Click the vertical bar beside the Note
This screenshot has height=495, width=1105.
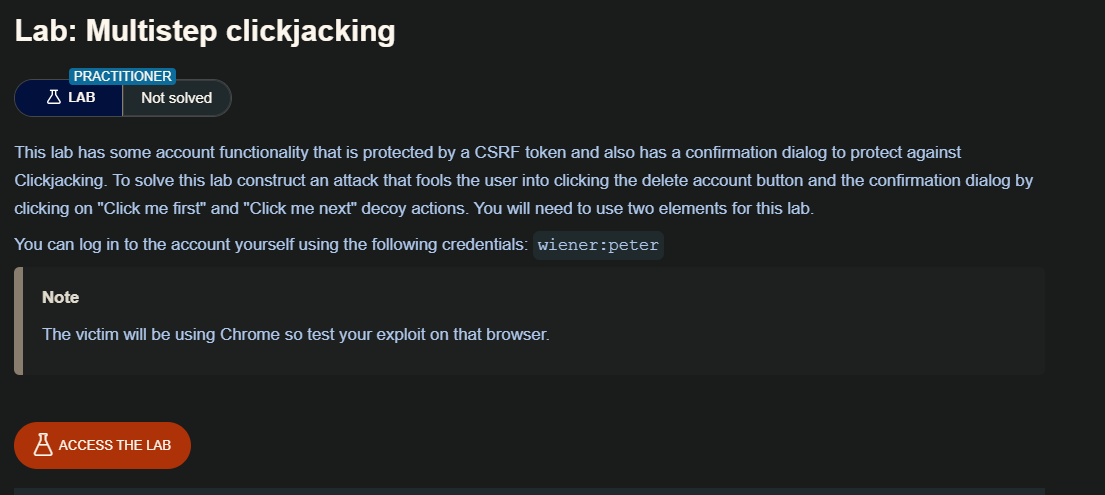(x=18, y=321)
